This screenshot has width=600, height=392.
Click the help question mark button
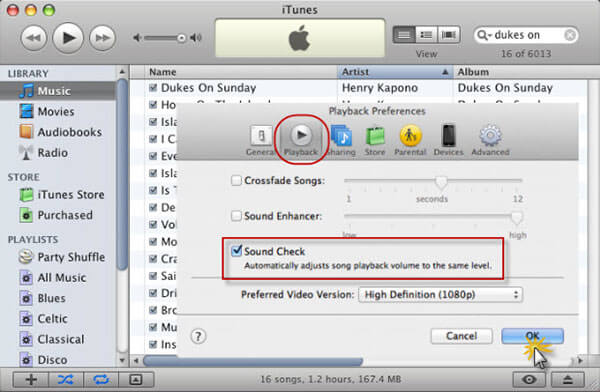point(198,336)
